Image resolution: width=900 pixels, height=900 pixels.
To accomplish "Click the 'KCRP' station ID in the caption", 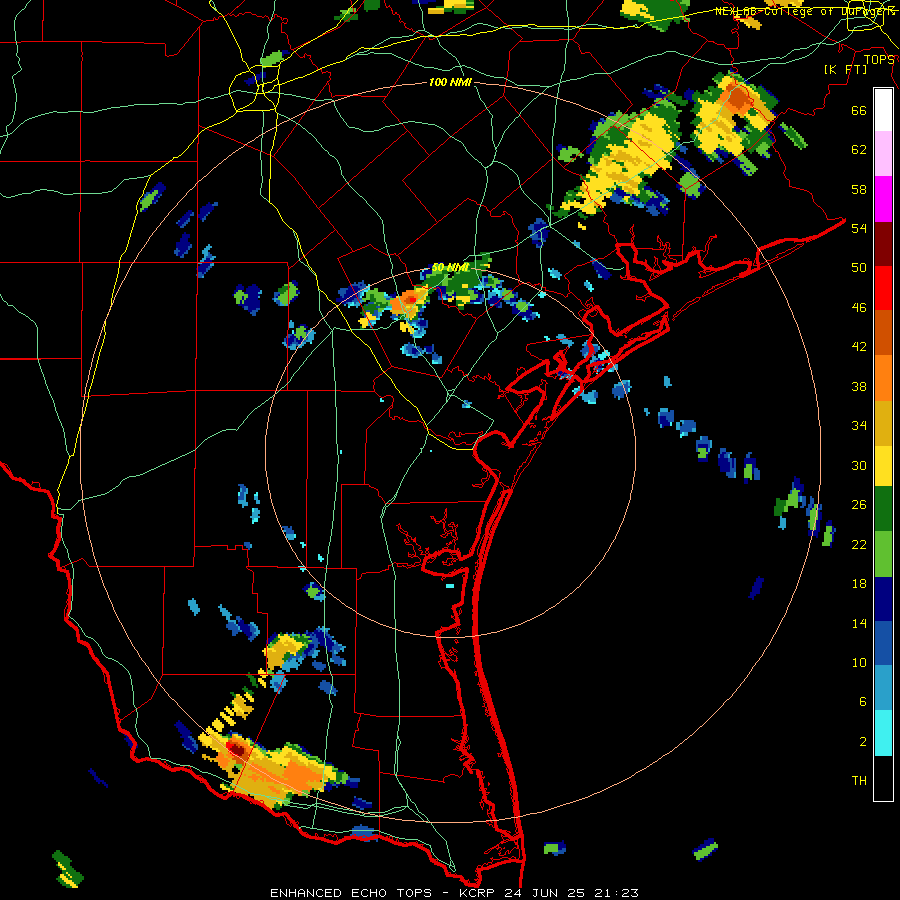I will tap(478, 893).
